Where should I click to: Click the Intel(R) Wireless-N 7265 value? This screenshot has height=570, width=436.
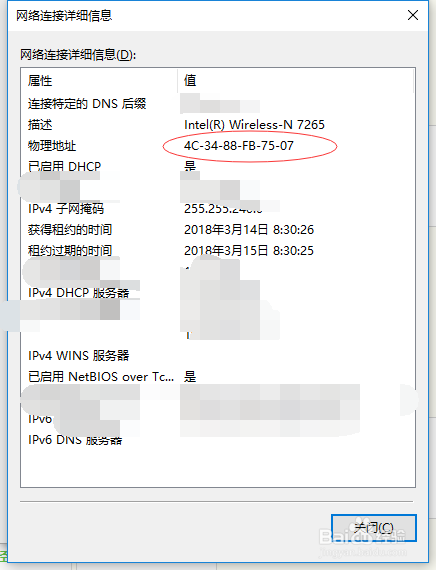[x=254, y=125]
